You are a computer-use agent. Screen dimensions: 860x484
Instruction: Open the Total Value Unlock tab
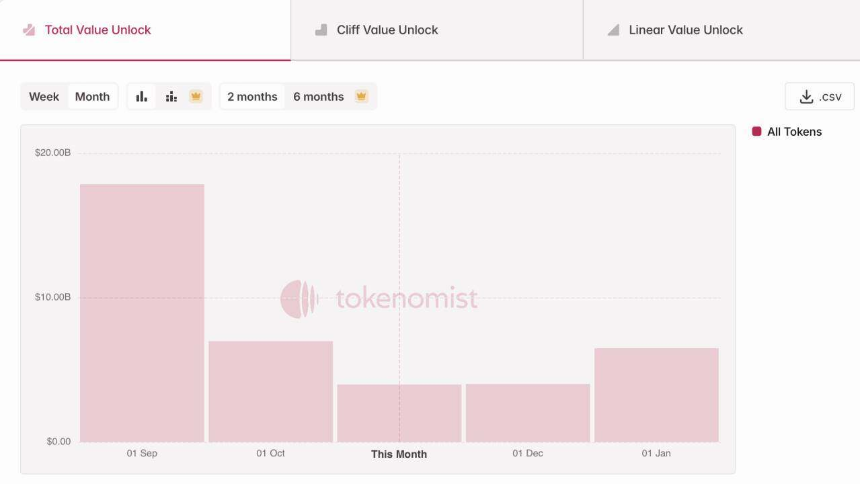pyautogui.click(x=98, y=30)
